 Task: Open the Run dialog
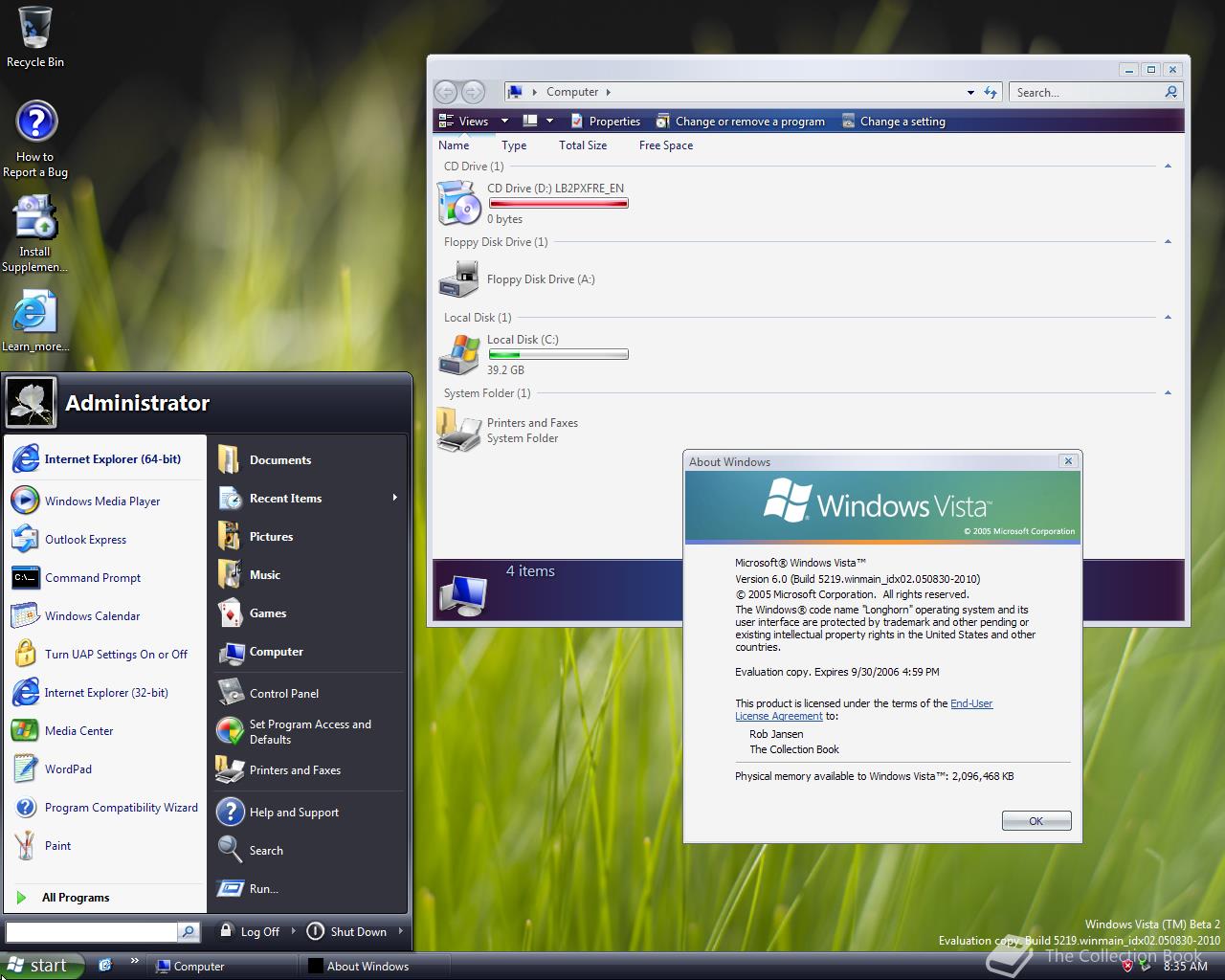point(308,888)
